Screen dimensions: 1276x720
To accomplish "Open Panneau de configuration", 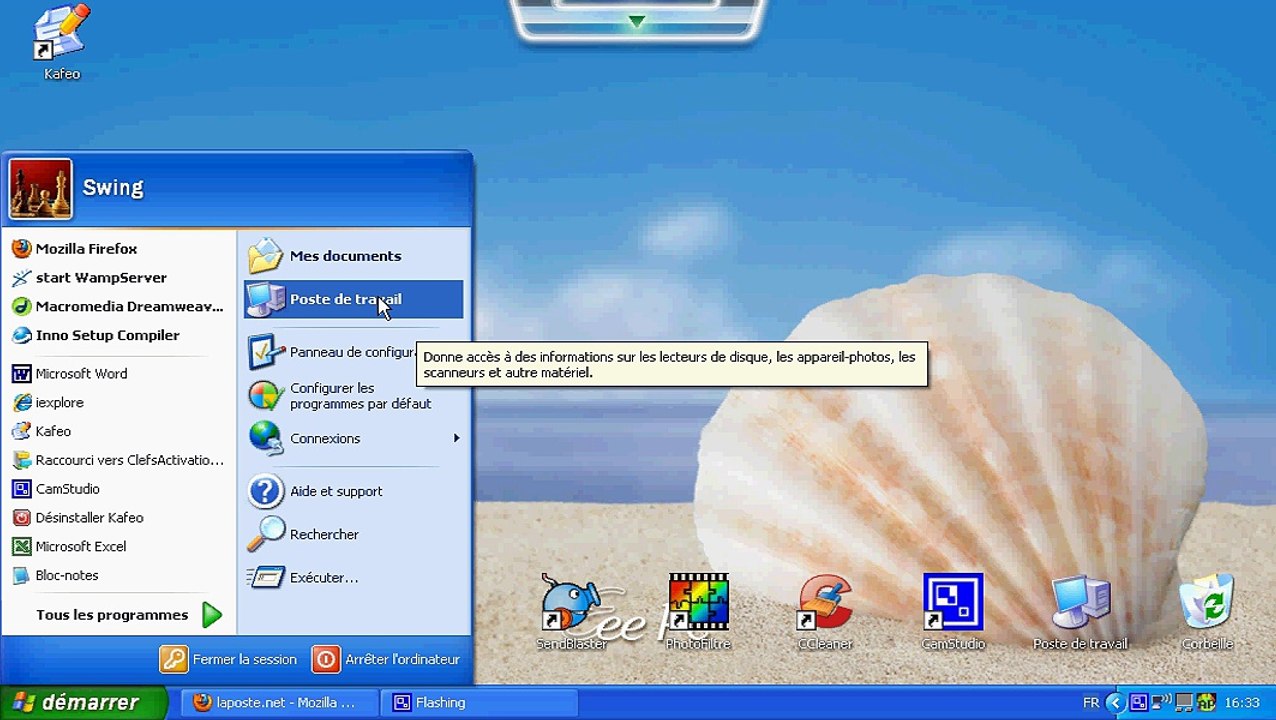I will tap(331, 352).
